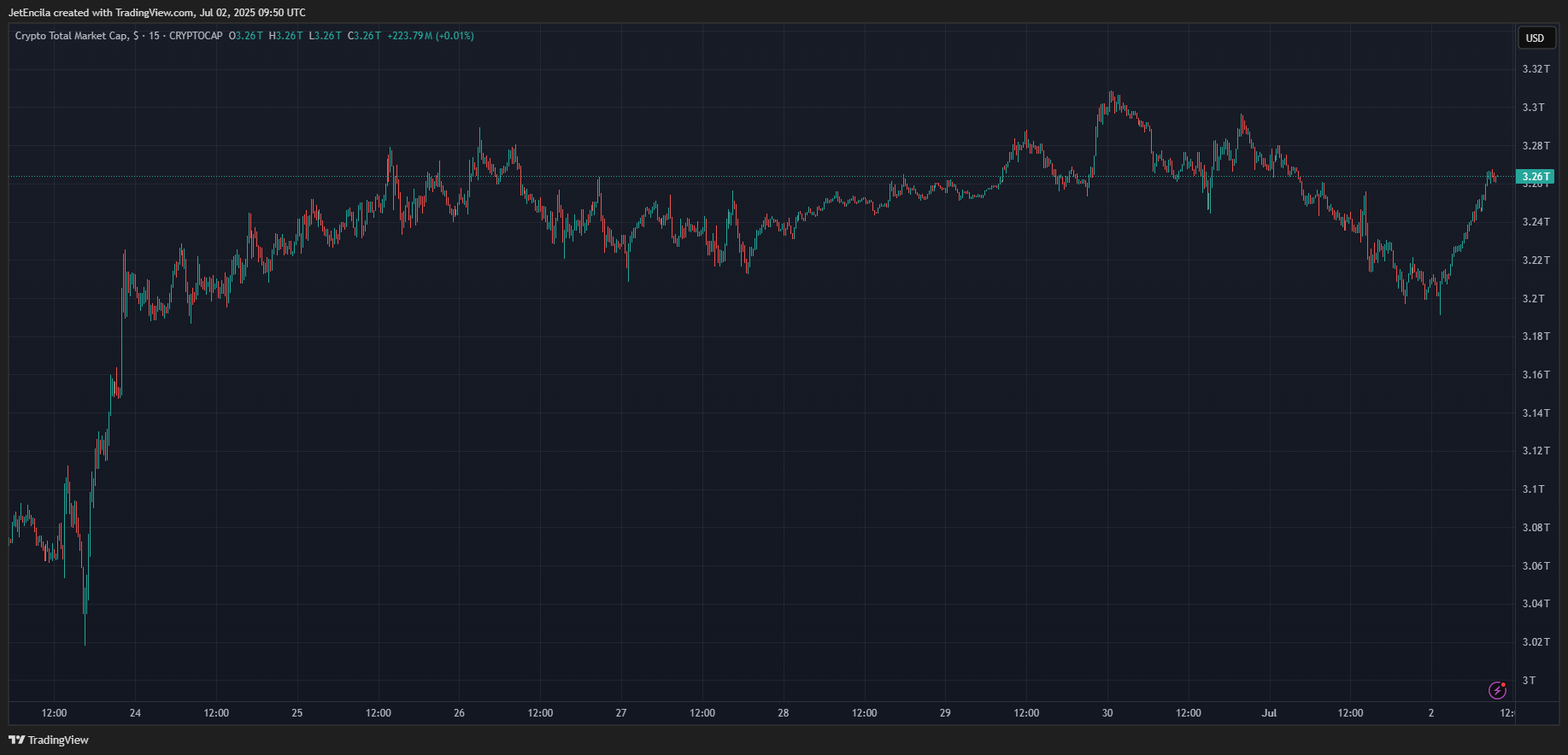Click the 3.12T price axis label
Screen dimensions: 1568x755
pyautogui.click(x=1536, y=451)
